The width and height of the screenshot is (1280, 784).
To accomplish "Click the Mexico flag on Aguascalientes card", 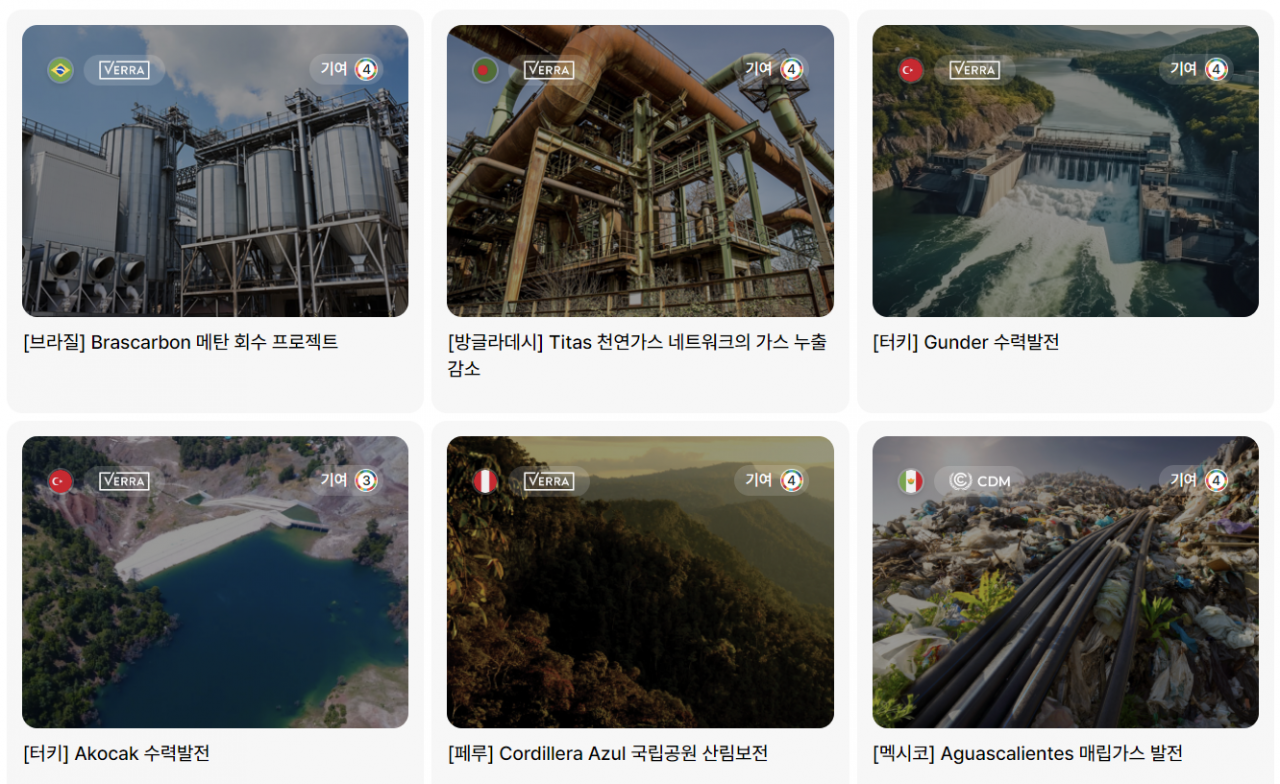I will [x=910, y=481].
